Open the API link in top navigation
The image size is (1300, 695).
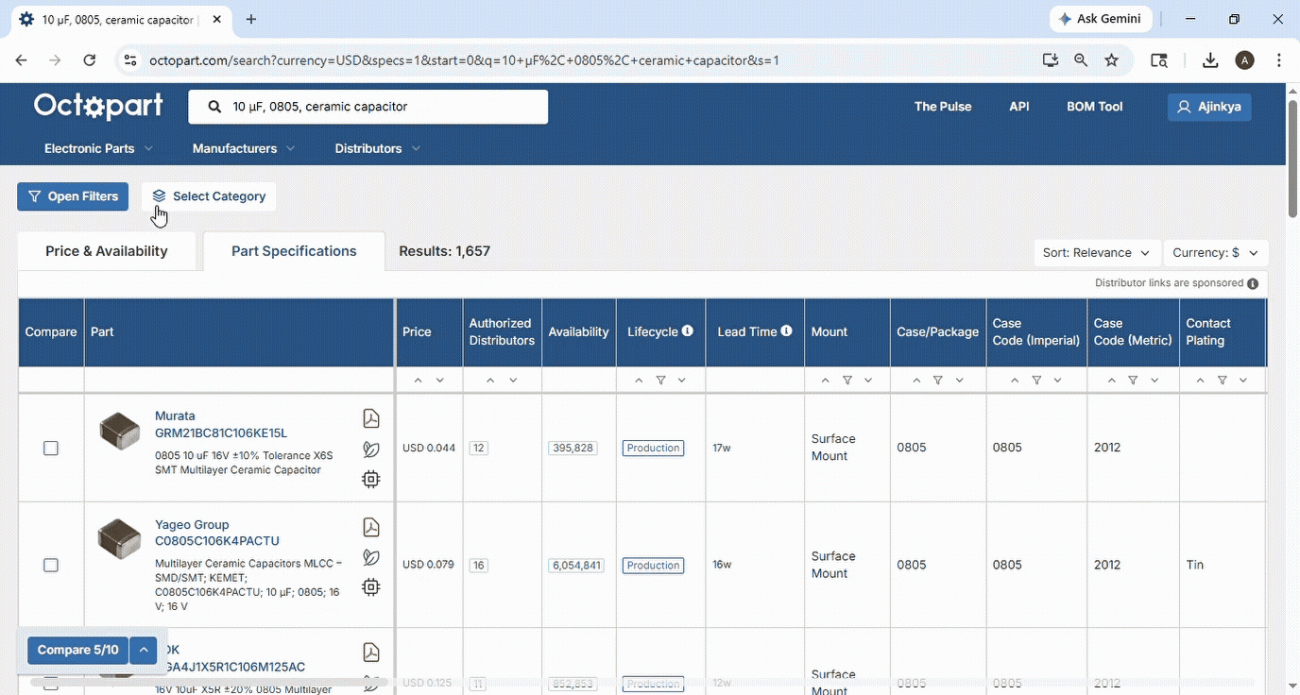[1019, 107]
